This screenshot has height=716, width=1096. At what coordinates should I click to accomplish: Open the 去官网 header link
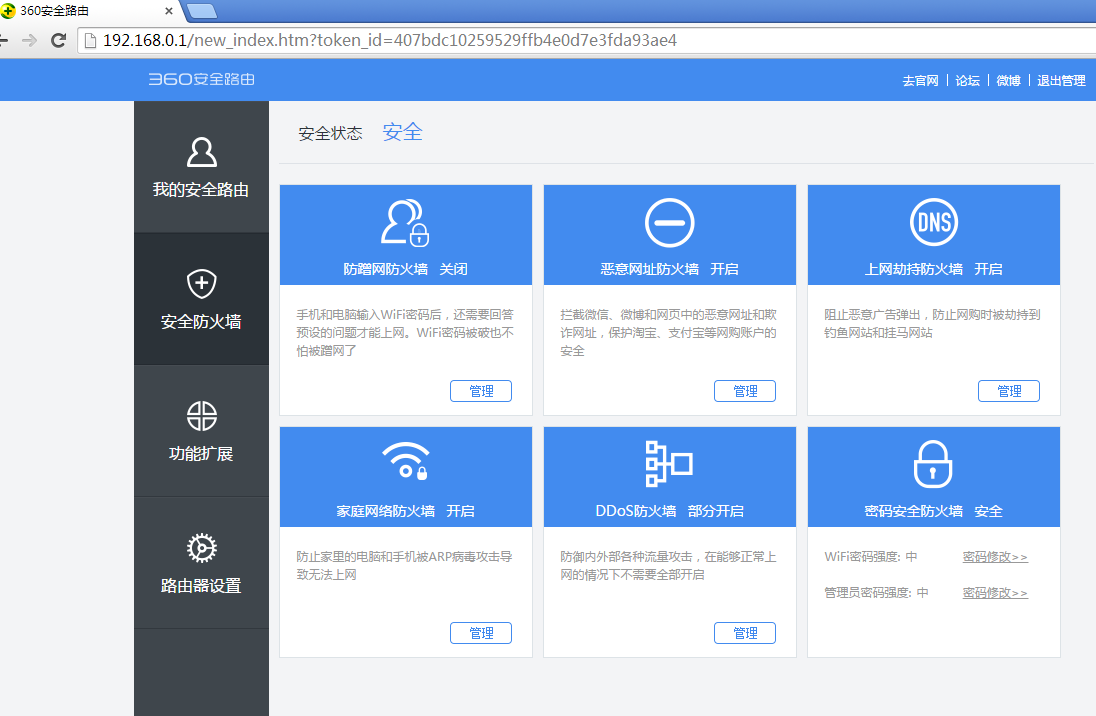pyautogui.click(x=920, y=80)
